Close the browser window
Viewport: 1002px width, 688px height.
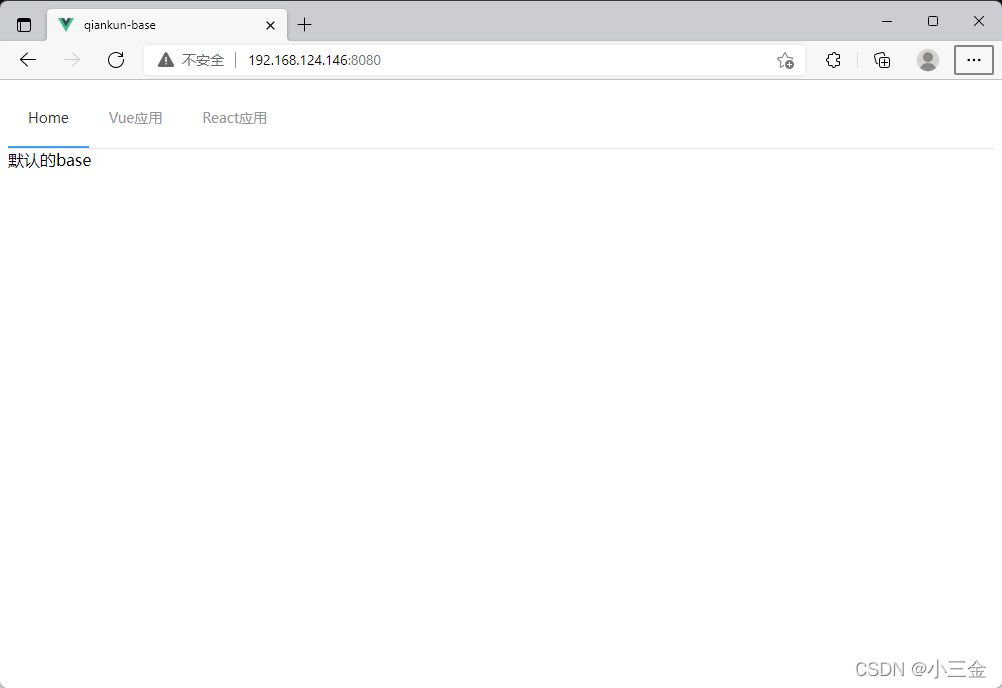click(x=979, y=21)
